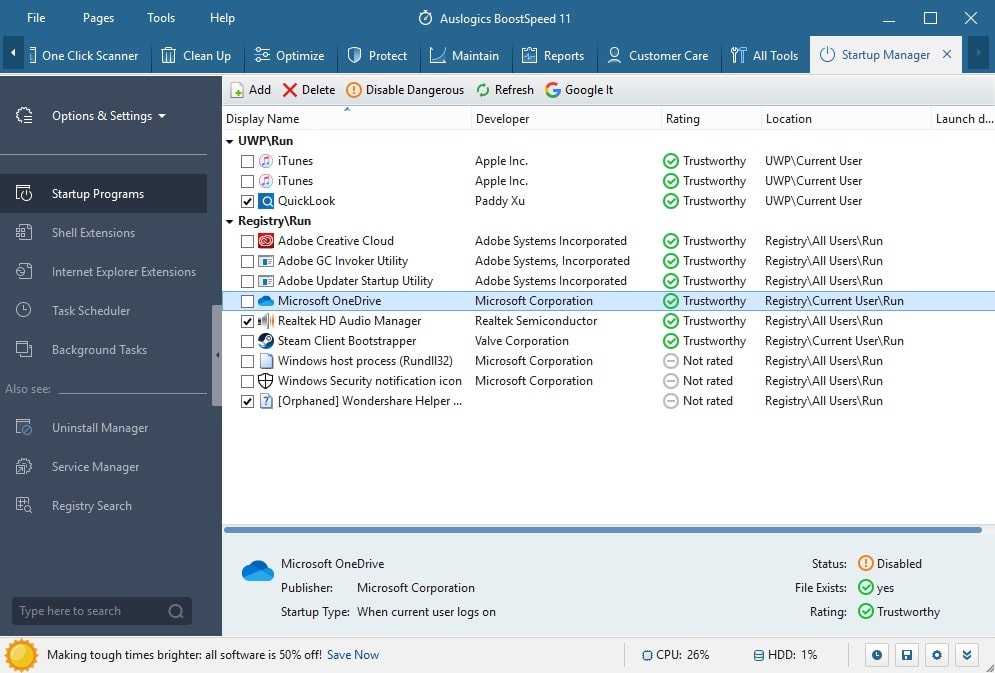Sort by Display Name column header
The image size is (995, 673).
point(346,119)
